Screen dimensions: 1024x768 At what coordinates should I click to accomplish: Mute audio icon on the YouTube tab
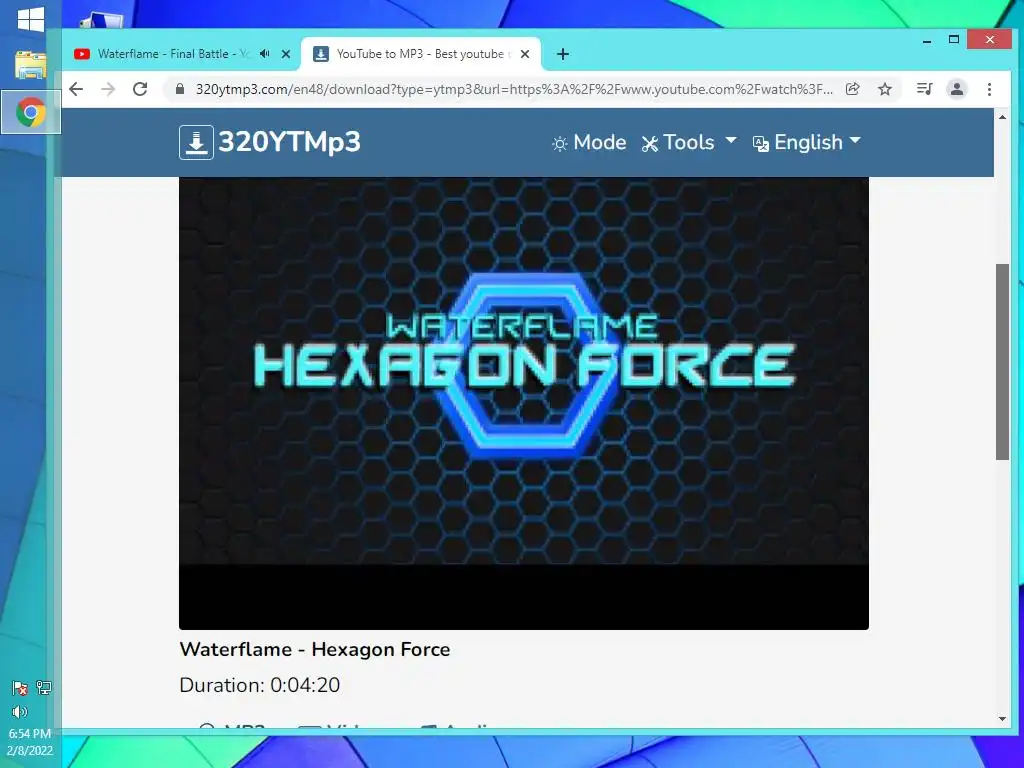(x=264, y=54)
